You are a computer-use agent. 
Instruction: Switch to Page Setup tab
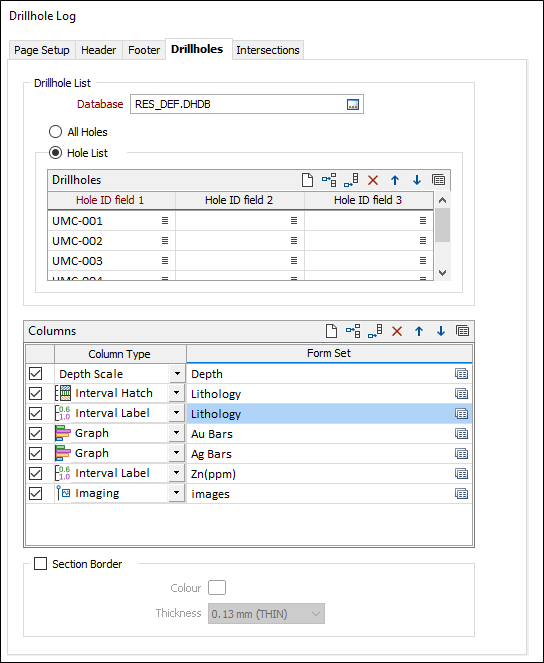click(x=42, y=50)
